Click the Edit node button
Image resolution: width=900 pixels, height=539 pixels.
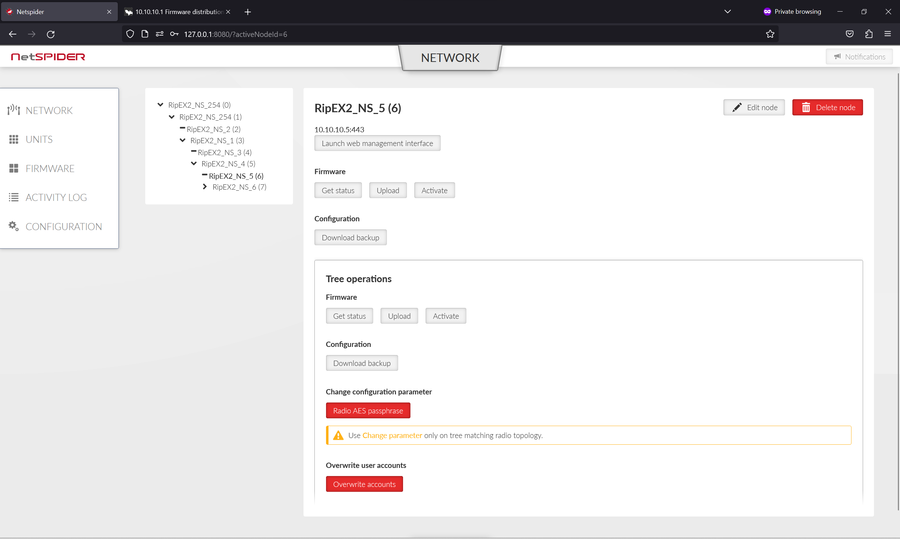[x=754, y=107]
